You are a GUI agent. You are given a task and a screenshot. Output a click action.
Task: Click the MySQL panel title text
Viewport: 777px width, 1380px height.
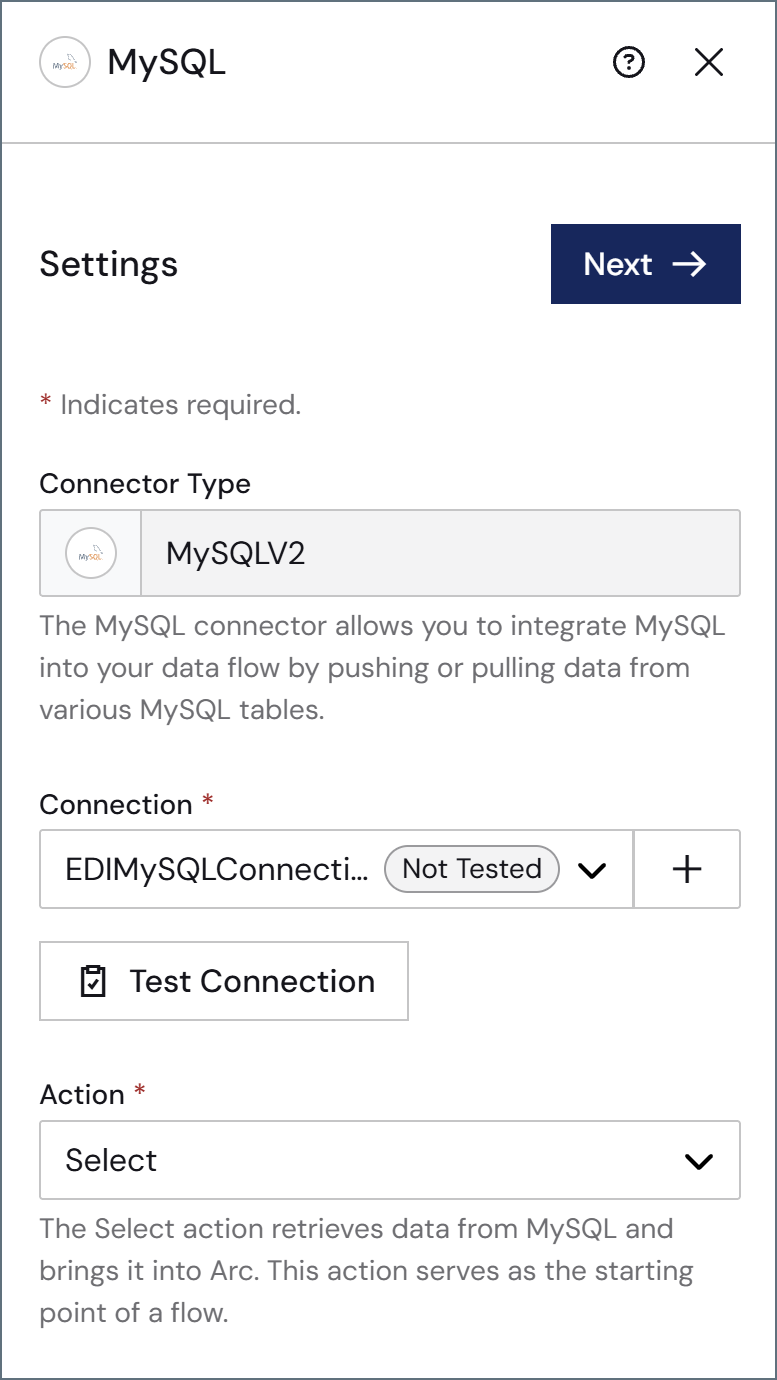[x=167, y=63]
